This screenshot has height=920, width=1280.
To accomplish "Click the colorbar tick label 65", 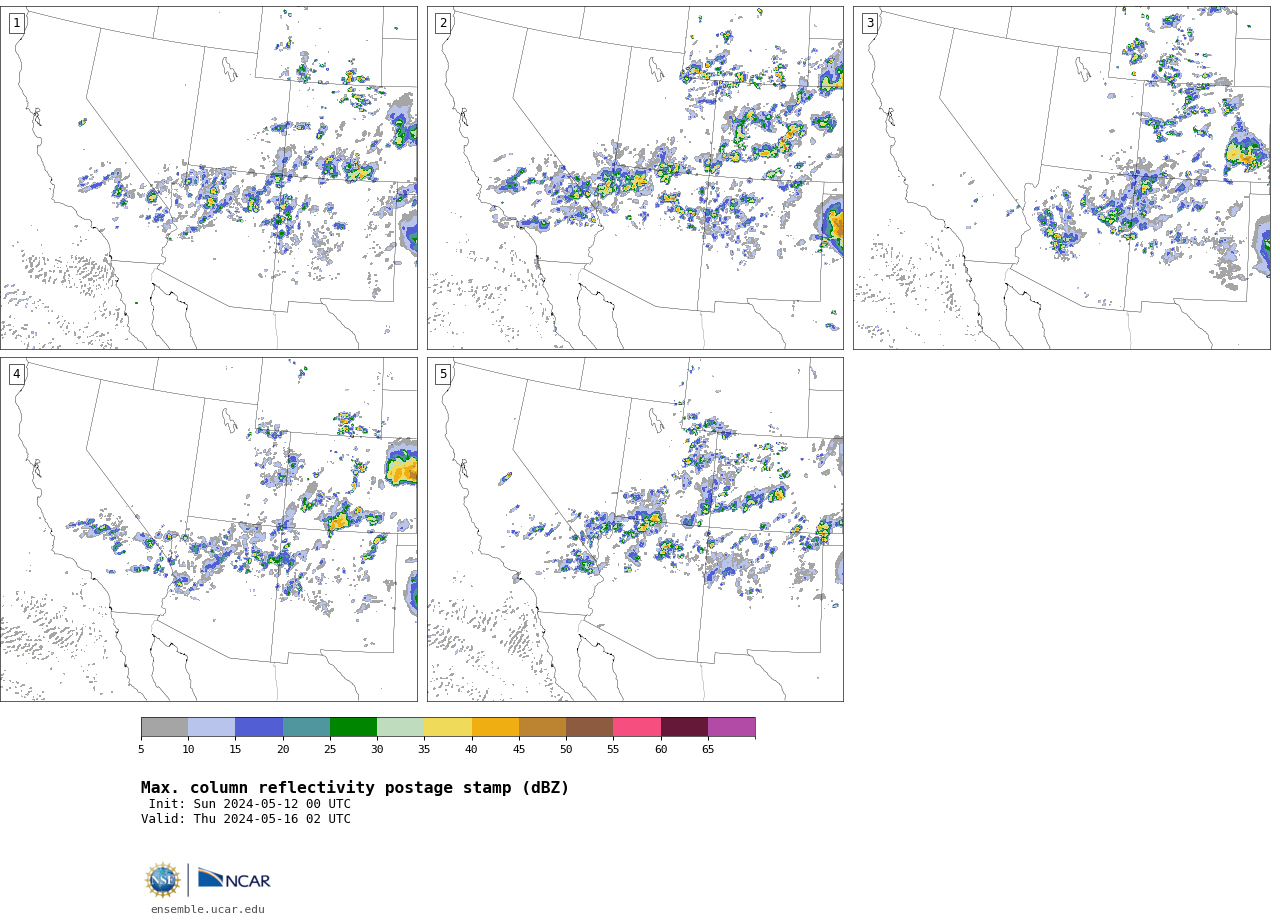I will [x=708, y=750].
